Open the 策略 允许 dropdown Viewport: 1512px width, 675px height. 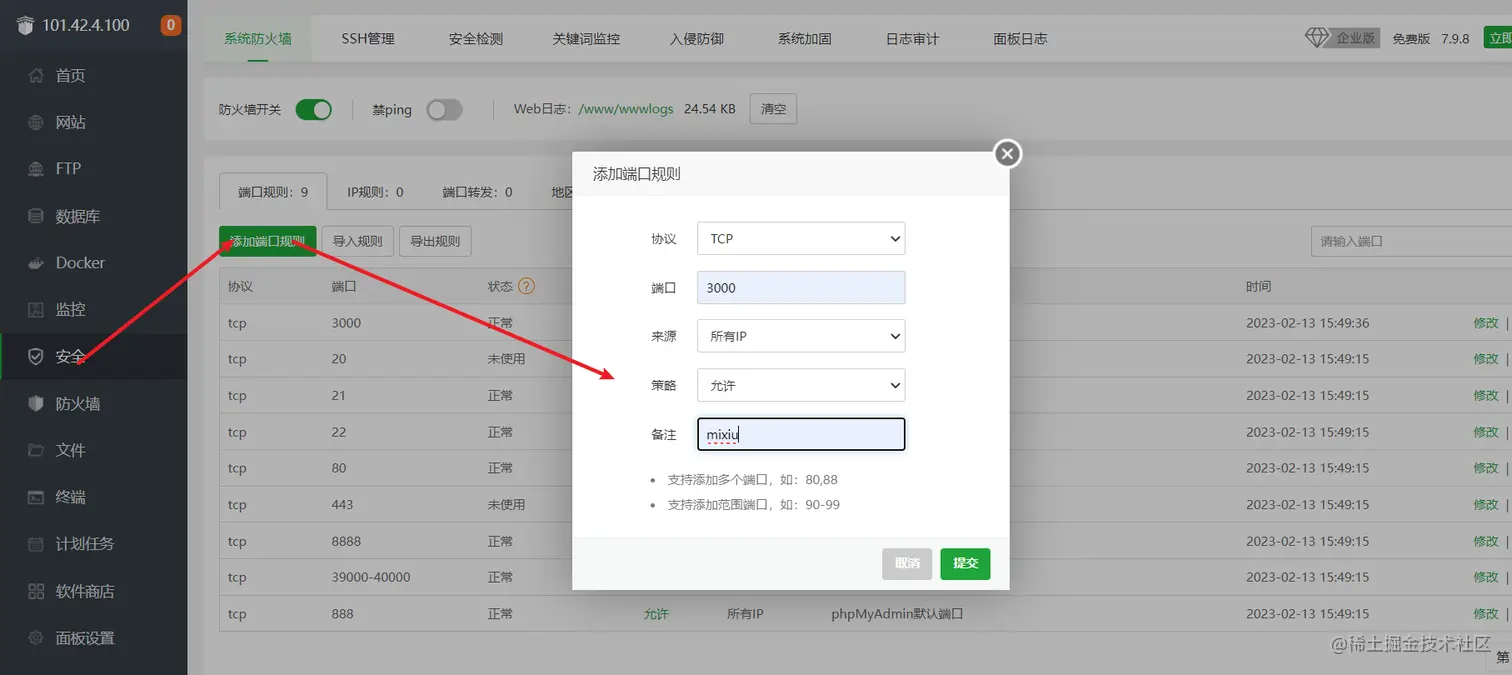(801, 385)
